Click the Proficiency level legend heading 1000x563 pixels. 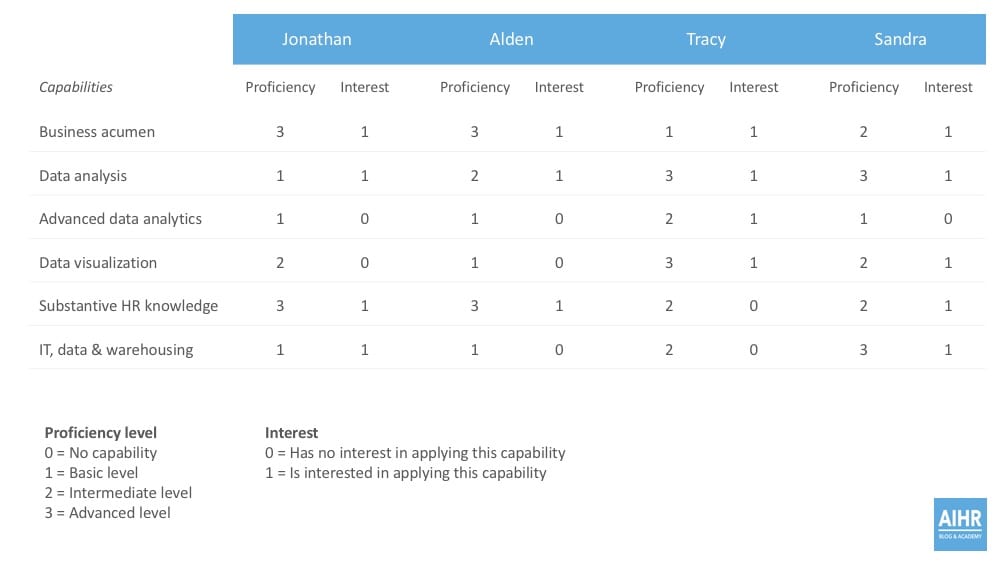(x=101, y=433)
